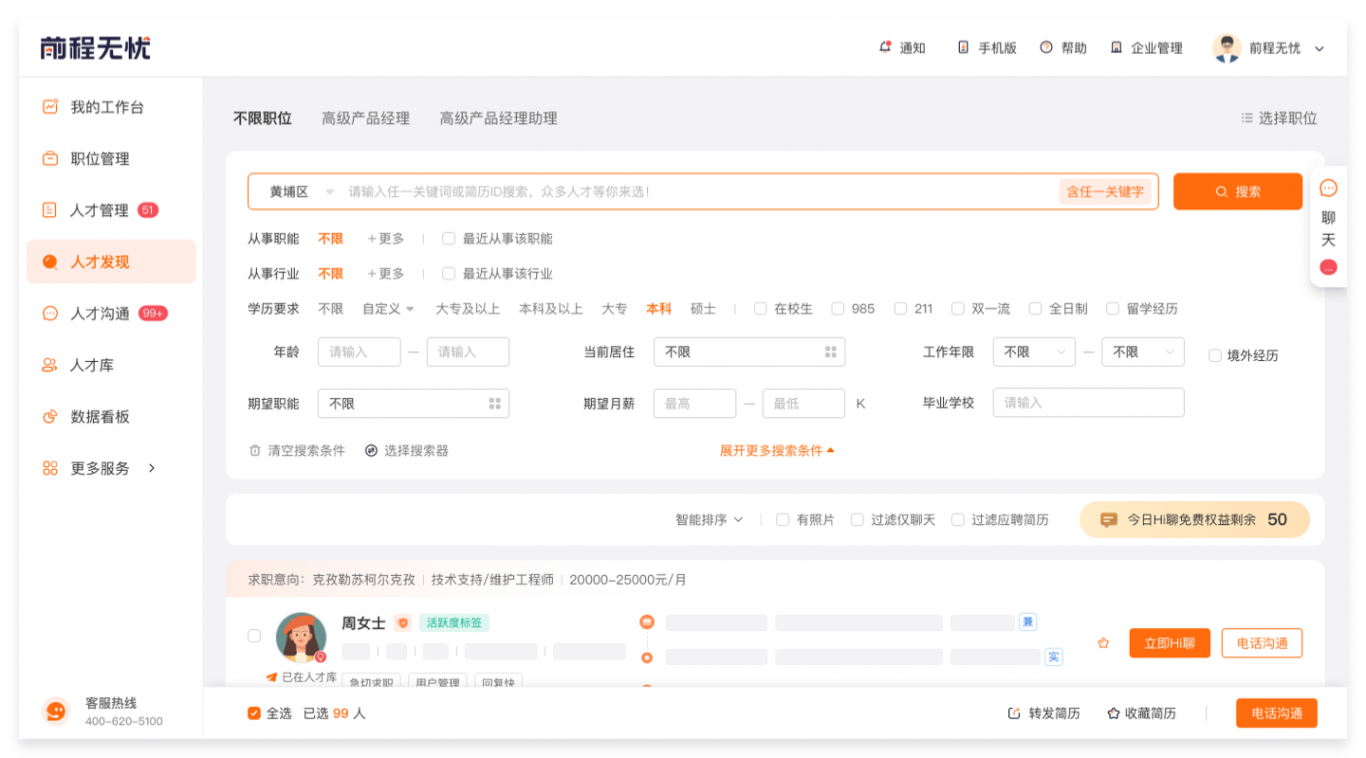Click 展开更多搜索条件 expander

click(x=777, y=451)
